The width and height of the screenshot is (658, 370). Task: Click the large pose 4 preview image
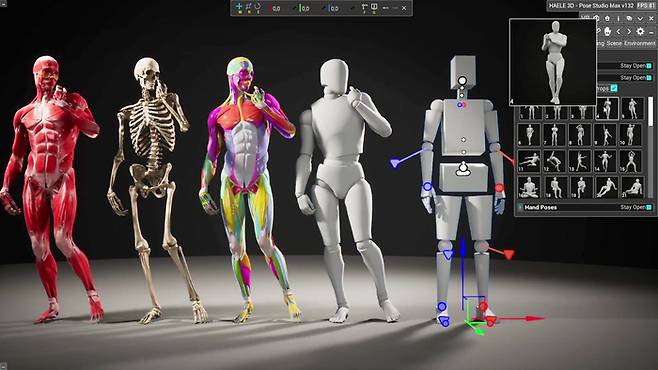pos(553,62)
